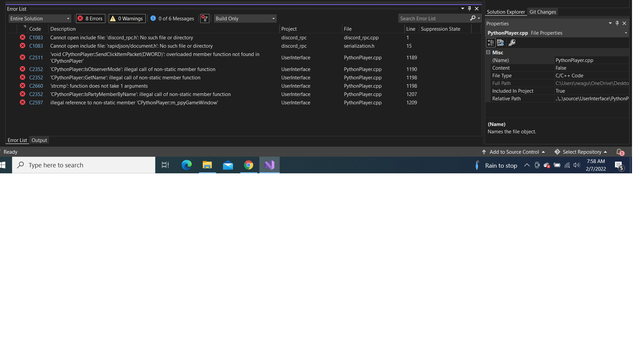640x360 pixels.
Task: Open notifications bell in Visual Studio status bar
Action: point(620,152)
